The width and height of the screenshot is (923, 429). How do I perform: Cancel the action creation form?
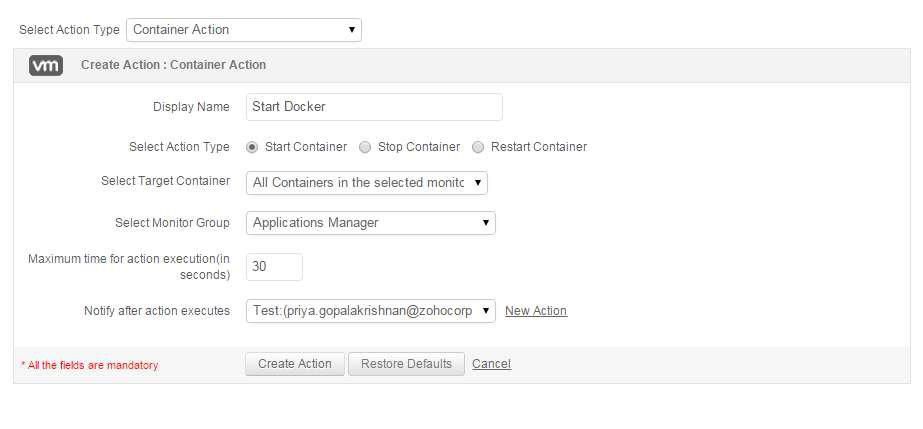pyautogui.click(x=491, y=364)
